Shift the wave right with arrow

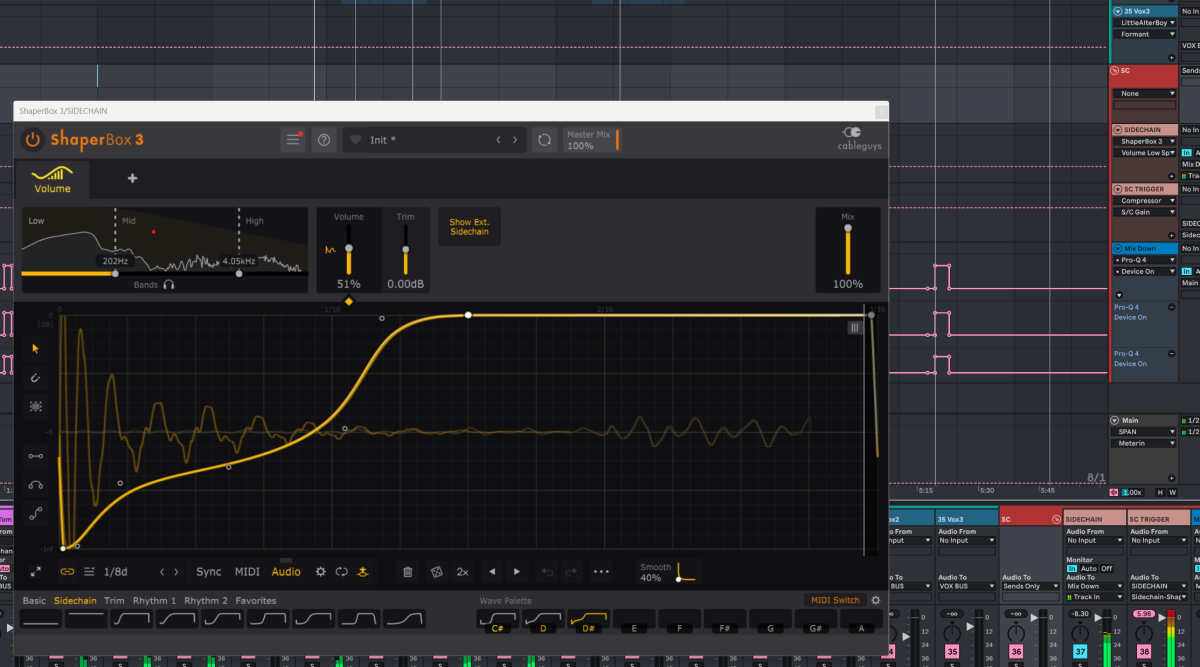click(x=517, y=572)
